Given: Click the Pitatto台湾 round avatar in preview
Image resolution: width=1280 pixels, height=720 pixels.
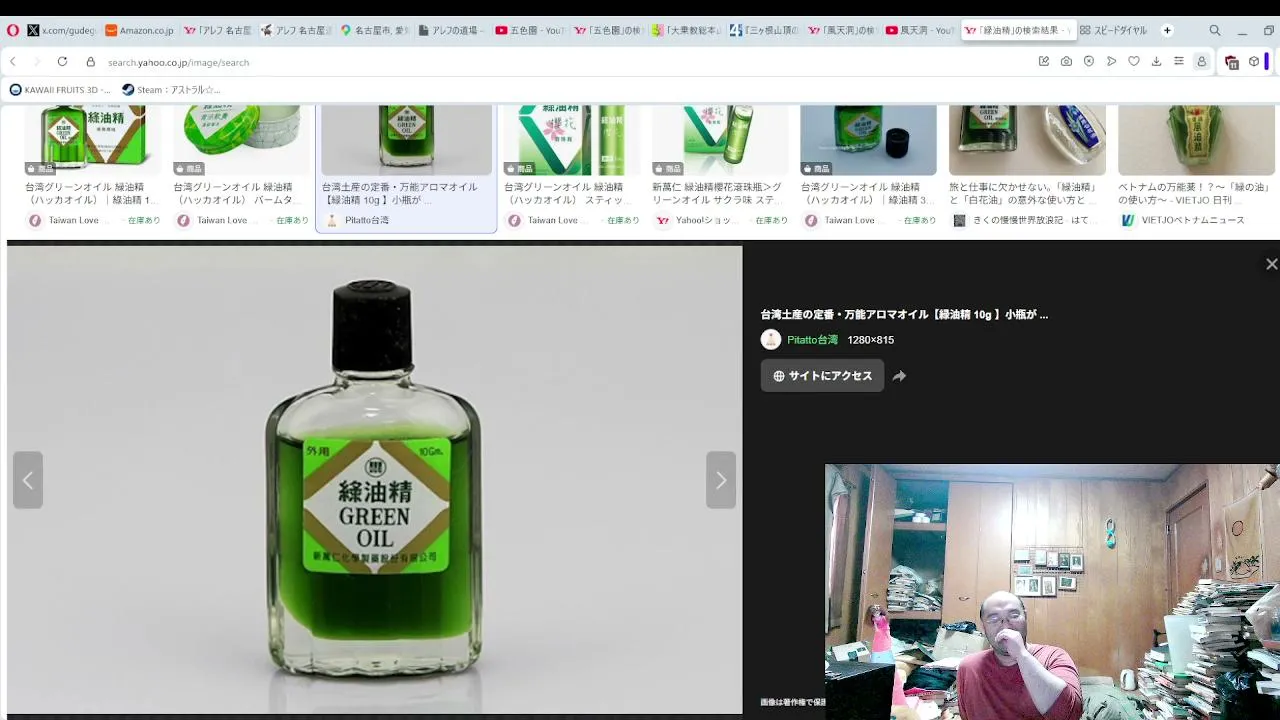Looking at the screenshot, I should pyautogui.click(x=771, y=340).
